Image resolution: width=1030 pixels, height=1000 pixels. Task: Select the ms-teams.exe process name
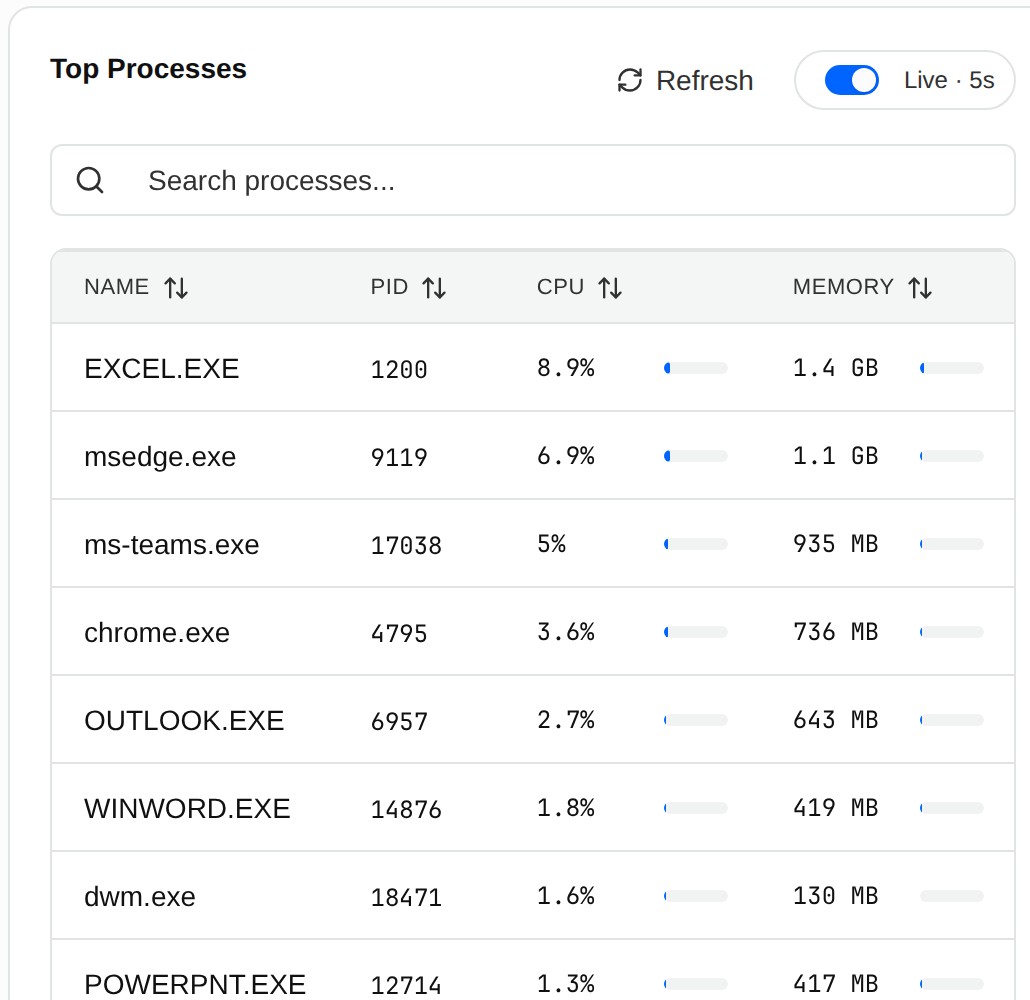pyautogui.click(x=171, y=545)
